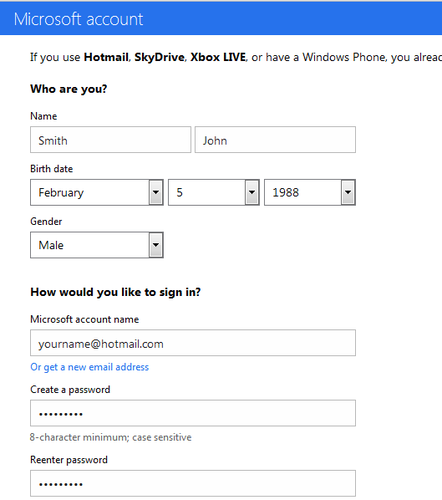442x500 pixels.
Task: Click the 'Microsoft account name' label
Action: (x=85, y=319)
